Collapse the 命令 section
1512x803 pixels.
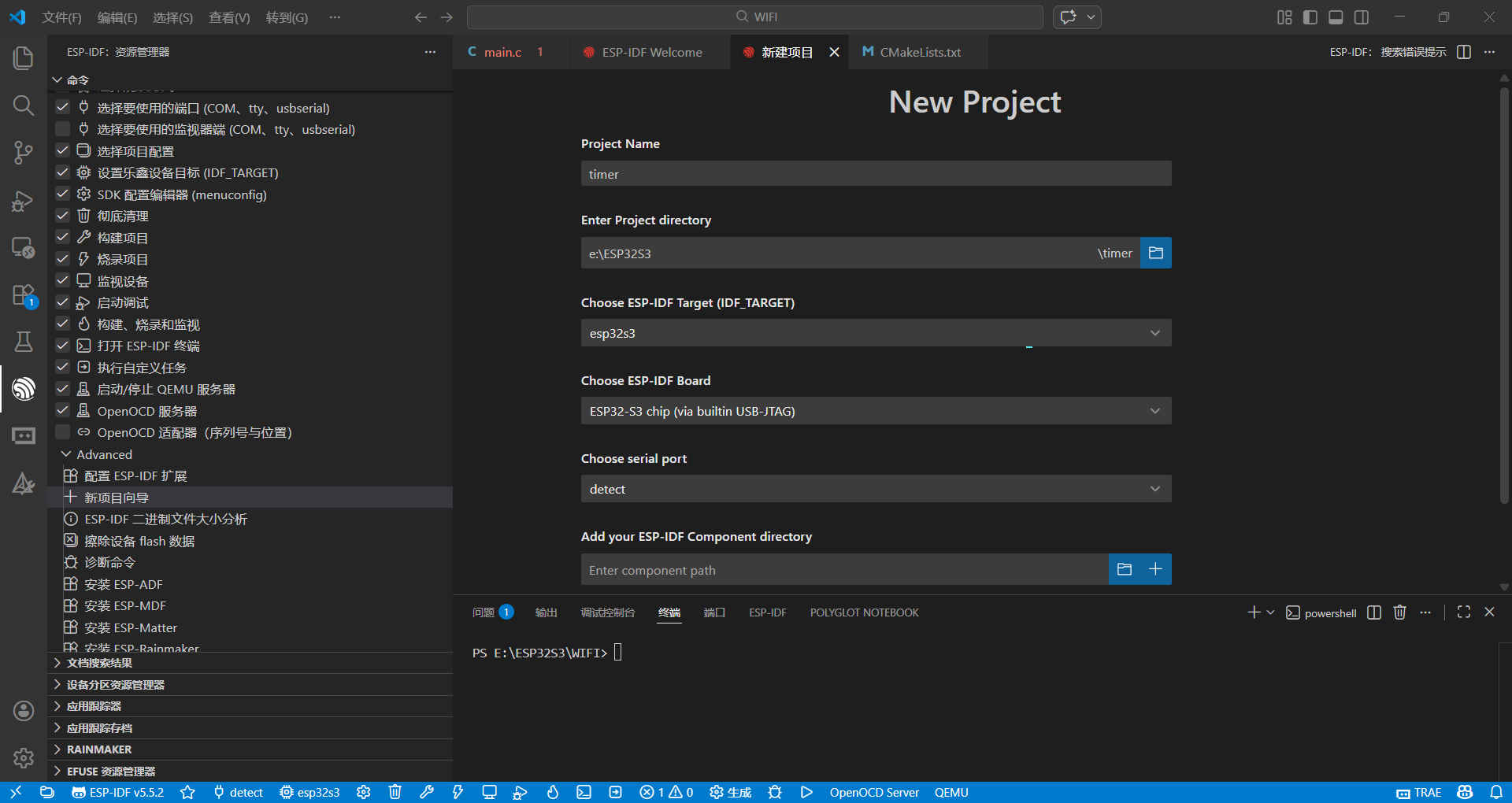coord(57,80)
